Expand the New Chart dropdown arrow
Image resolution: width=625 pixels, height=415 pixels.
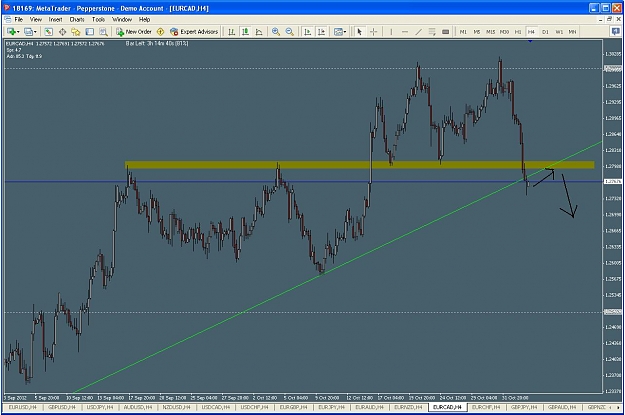pos(18,32)
